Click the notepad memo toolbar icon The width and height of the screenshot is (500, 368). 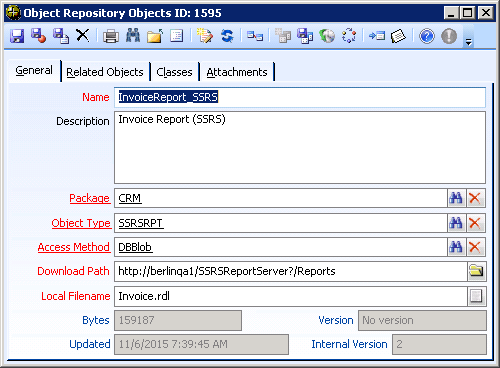click(x=398, y=36)
